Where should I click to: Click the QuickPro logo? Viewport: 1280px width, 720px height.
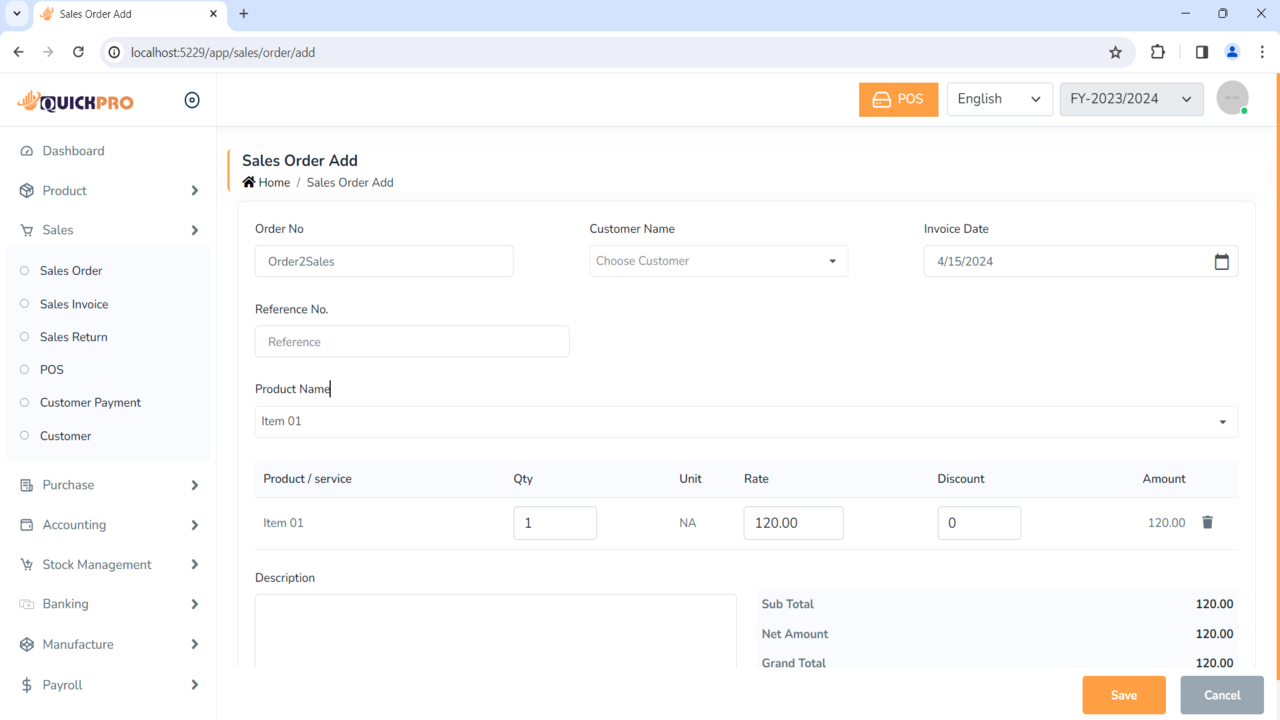(75, 100)
